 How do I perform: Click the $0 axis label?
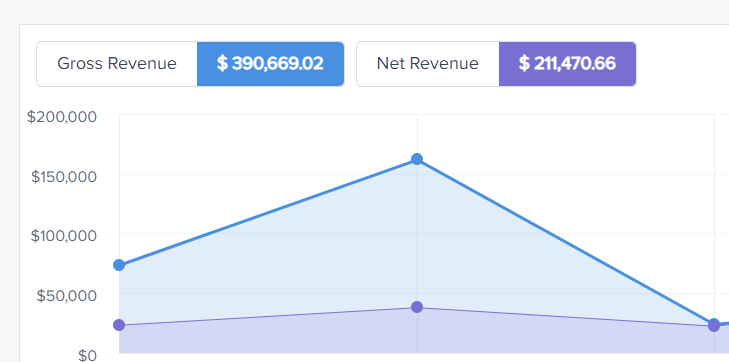(87, 355)
